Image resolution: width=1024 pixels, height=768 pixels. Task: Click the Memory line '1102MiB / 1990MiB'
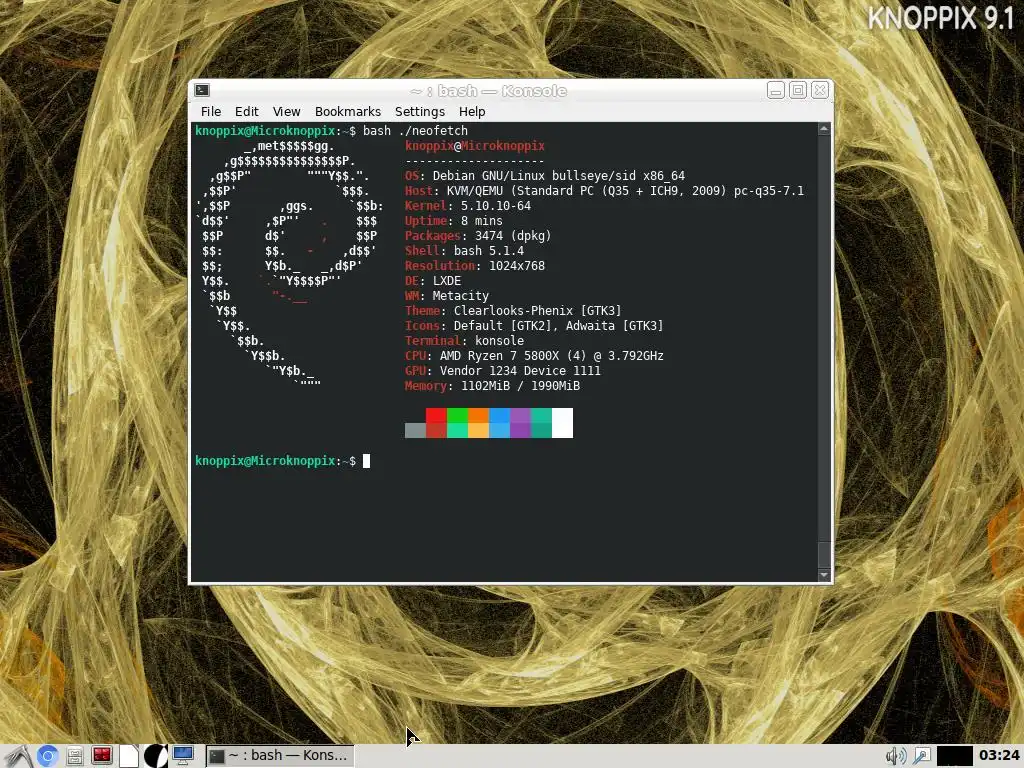(492, 386)
